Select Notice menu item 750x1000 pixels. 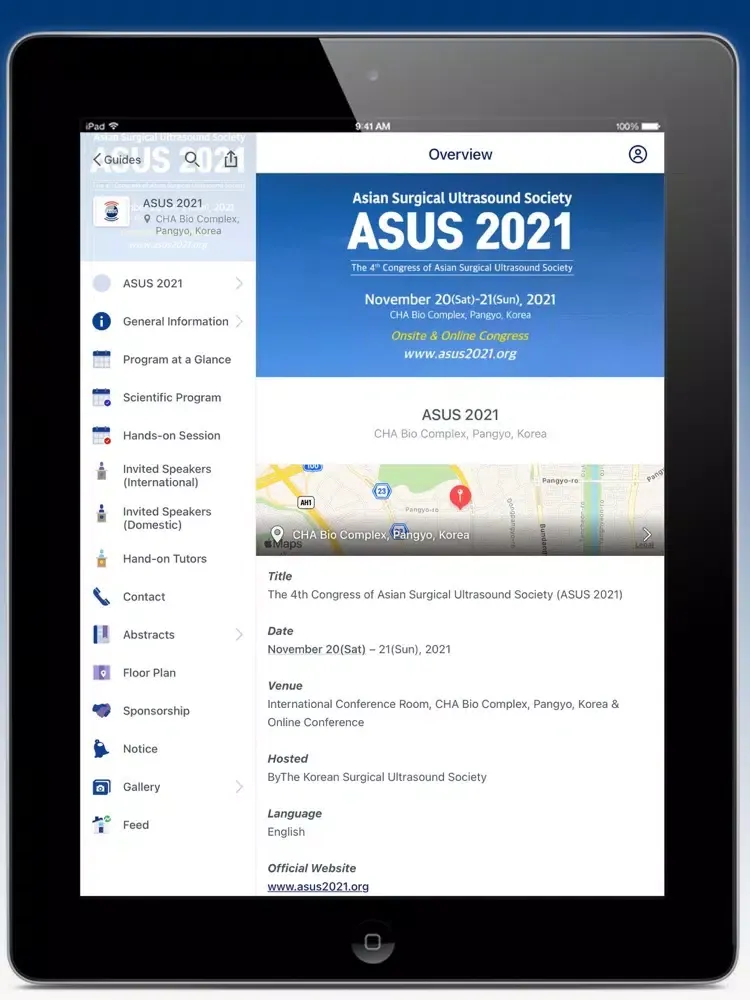pyautogui.click(x=168, y=749)
